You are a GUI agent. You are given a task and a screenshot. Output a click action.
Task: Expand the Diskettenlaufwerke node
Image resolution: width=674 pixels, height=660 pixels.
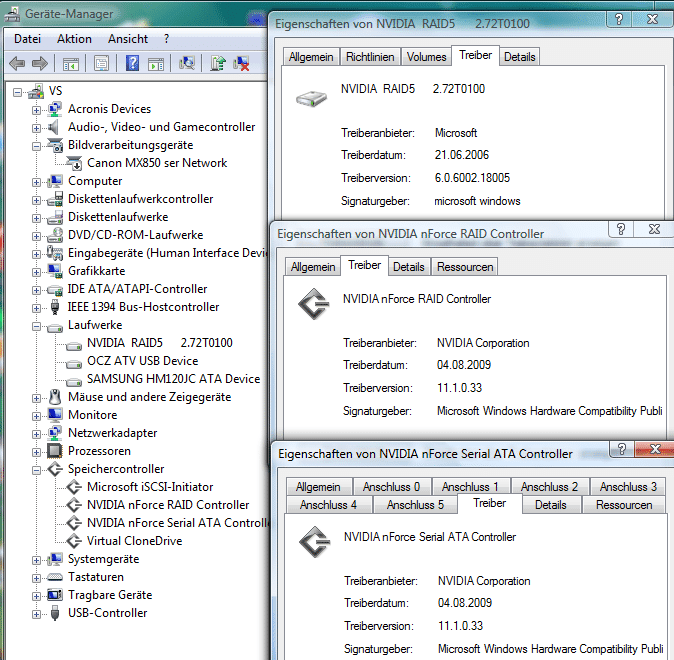[x=37, y=218]
